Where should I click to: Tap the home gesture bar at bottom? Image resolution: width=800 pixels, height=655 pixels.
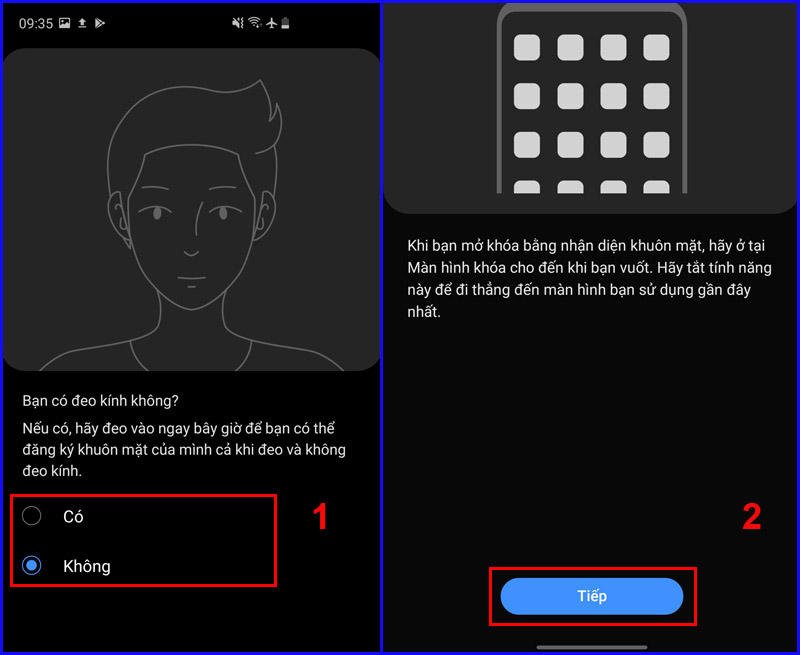click(592, 647)
